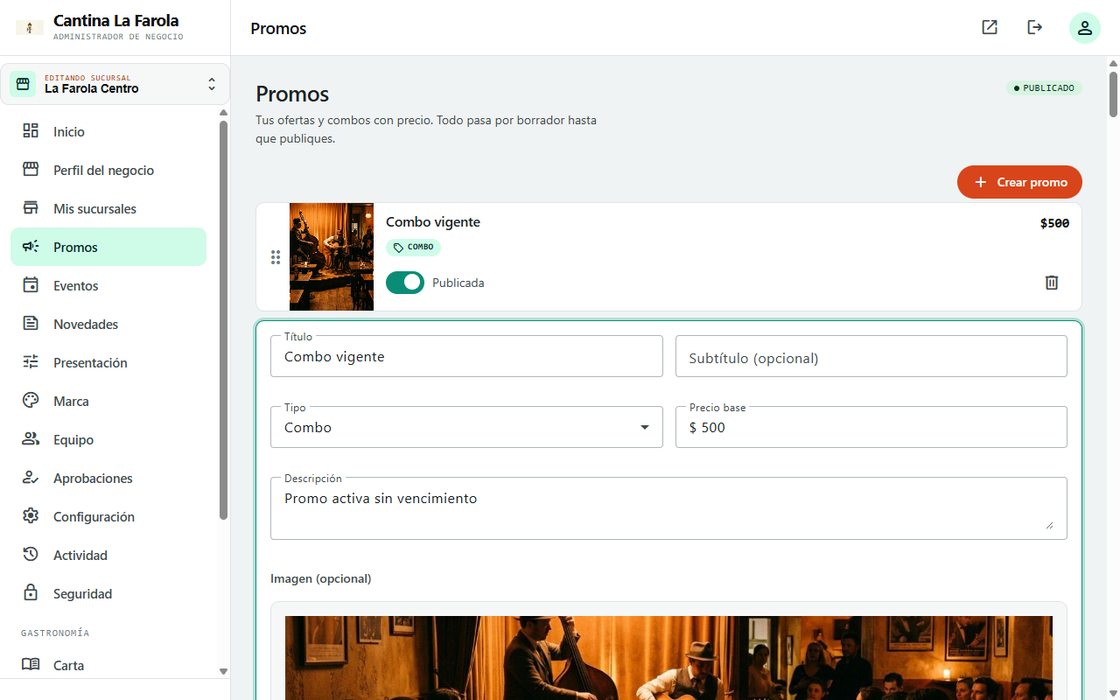Click the Combo vigente thumbnail image
This screenshot has height=700, width=1120.
(331, 256)
